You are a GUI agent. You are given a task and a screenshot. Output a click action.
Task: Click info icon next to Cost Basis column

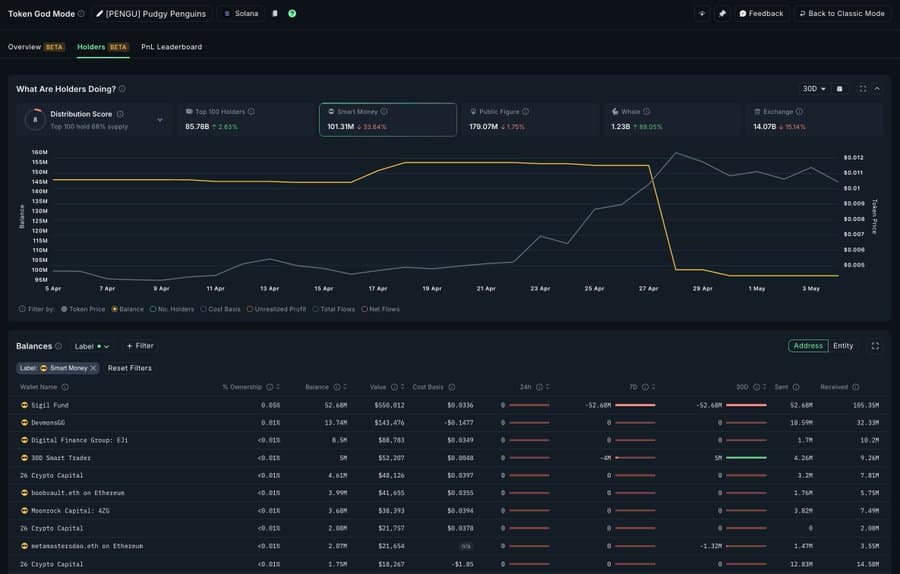(452, 387)
